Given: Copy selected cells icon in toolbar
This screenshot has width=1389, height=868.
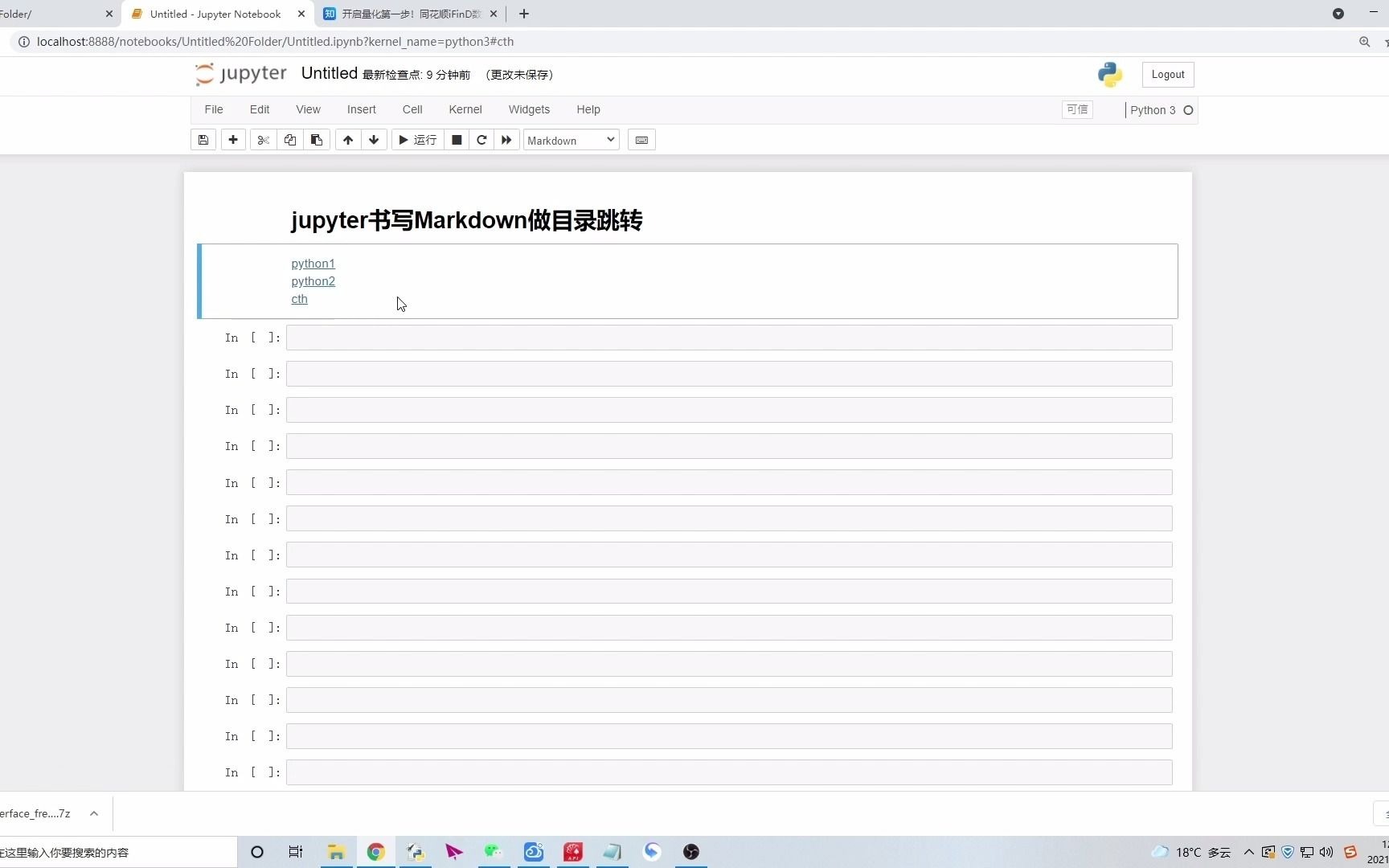Looking at the screenshot, I should pos(290,140).
